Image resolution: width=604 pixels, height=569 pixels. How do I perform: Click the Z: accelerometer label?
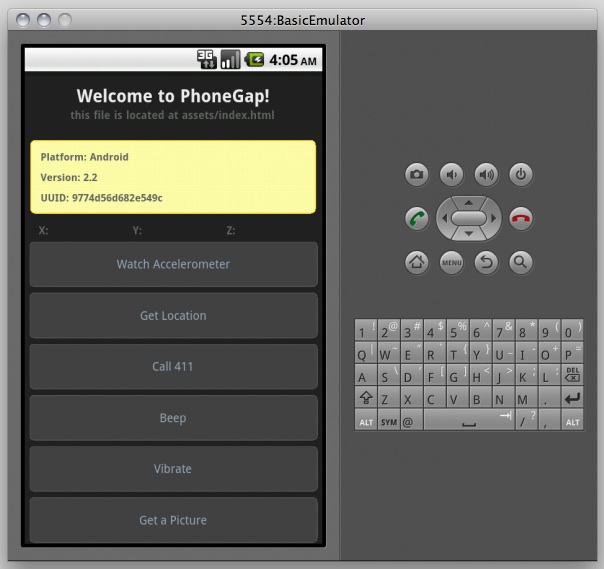(231, 230)
